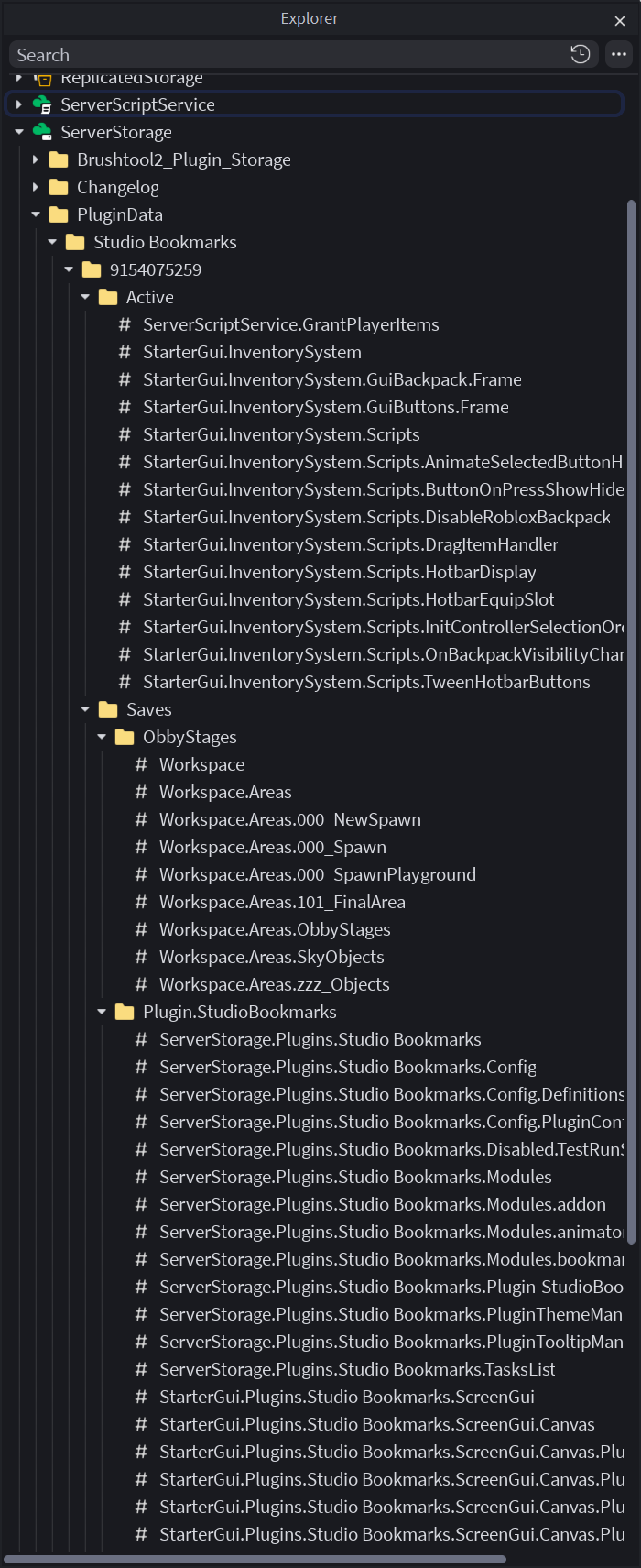641x1568 pixels.
Task: Collapse the Plugin.StudioBookmarks folder
Action: pos(102,1012)
